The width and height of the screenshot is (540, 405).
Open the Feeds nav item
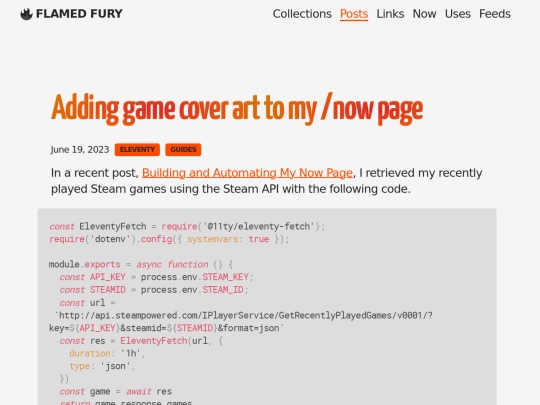[495, 14]
